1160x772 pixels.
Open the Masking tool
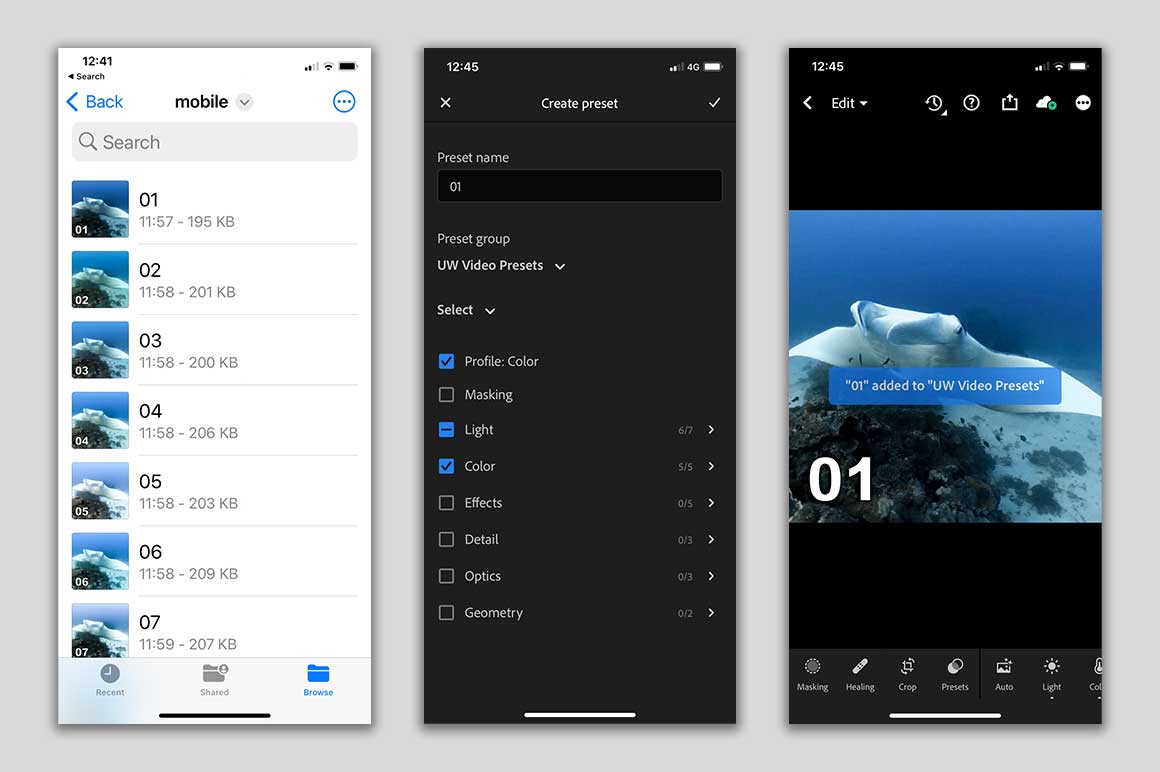click(x=812, y=673)
